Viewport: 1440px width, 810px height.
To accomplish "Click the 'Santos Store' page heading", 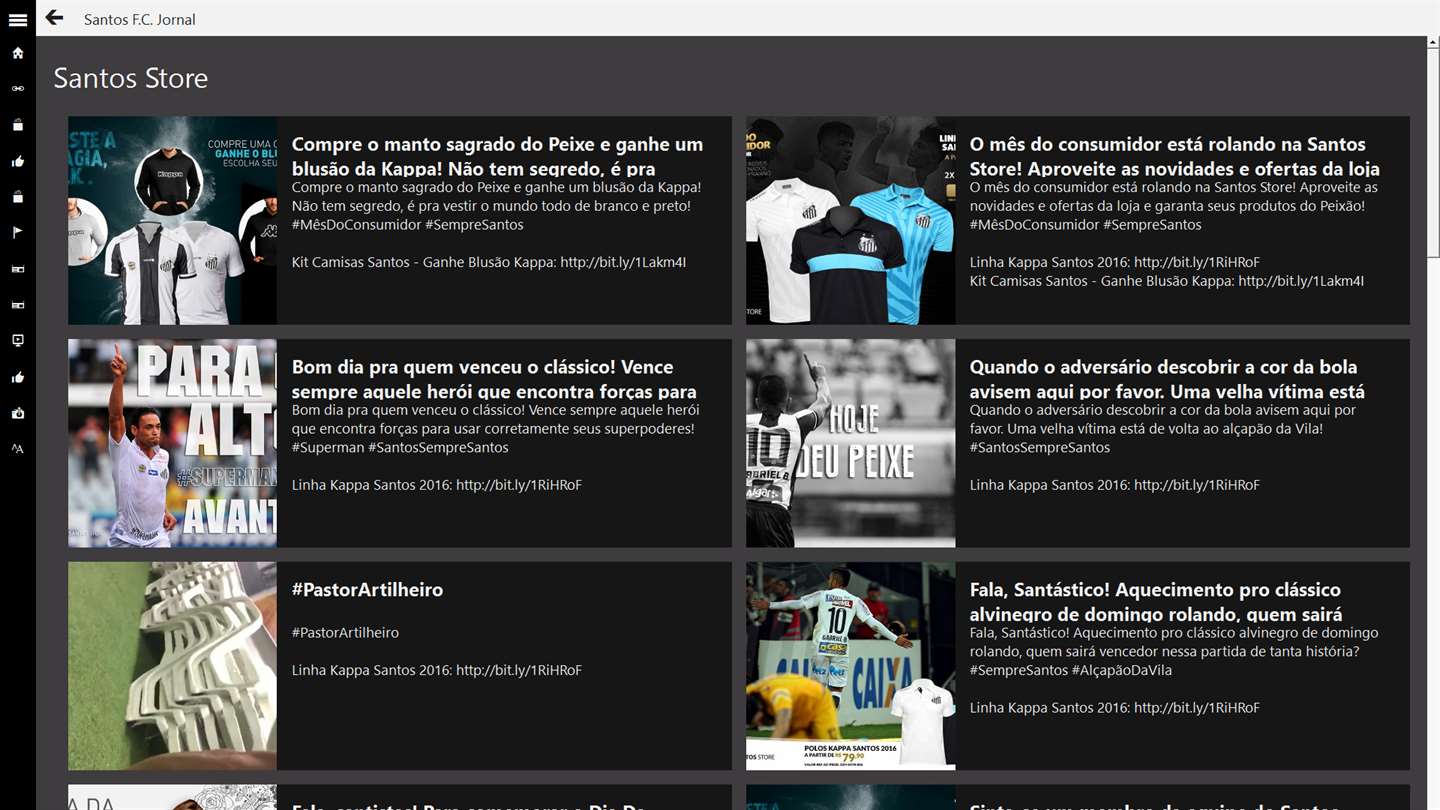I will point(131,78).
